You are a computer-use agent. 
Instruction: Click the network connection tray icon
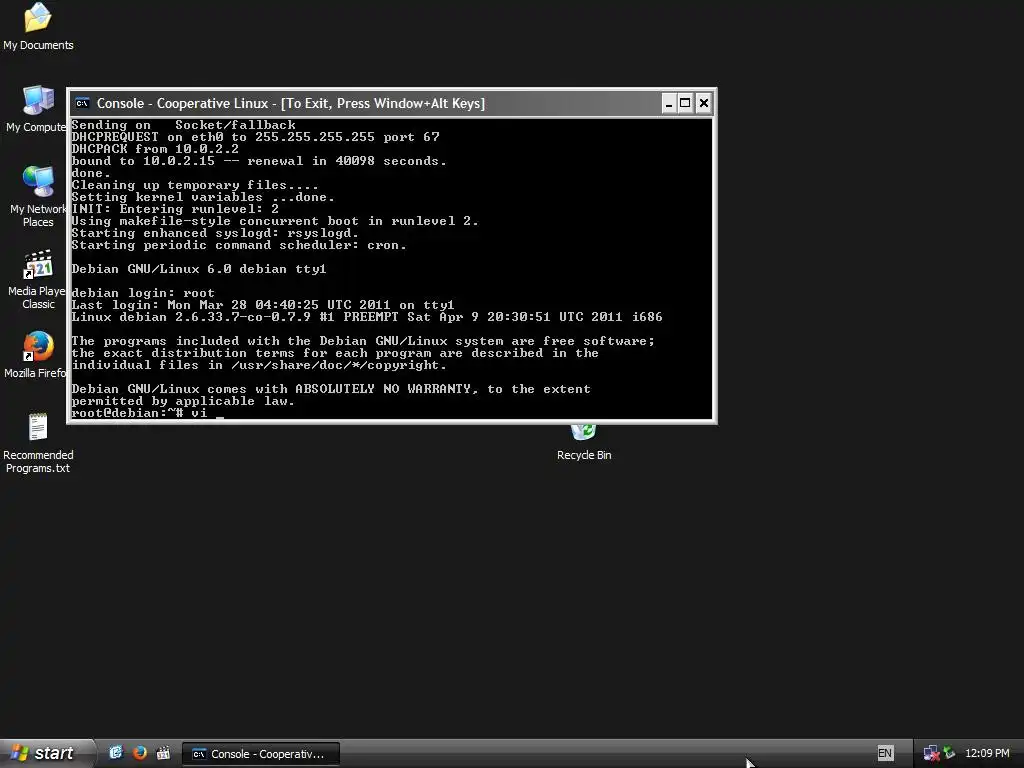pyautogui.click(x=931, y=754)
